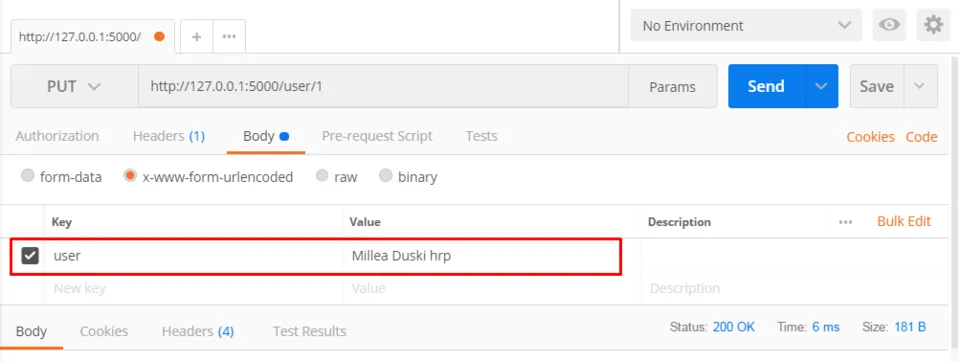Screen dimensions: 960x362
Task: Open tab options three-dot menu
Action: point(229,37)
